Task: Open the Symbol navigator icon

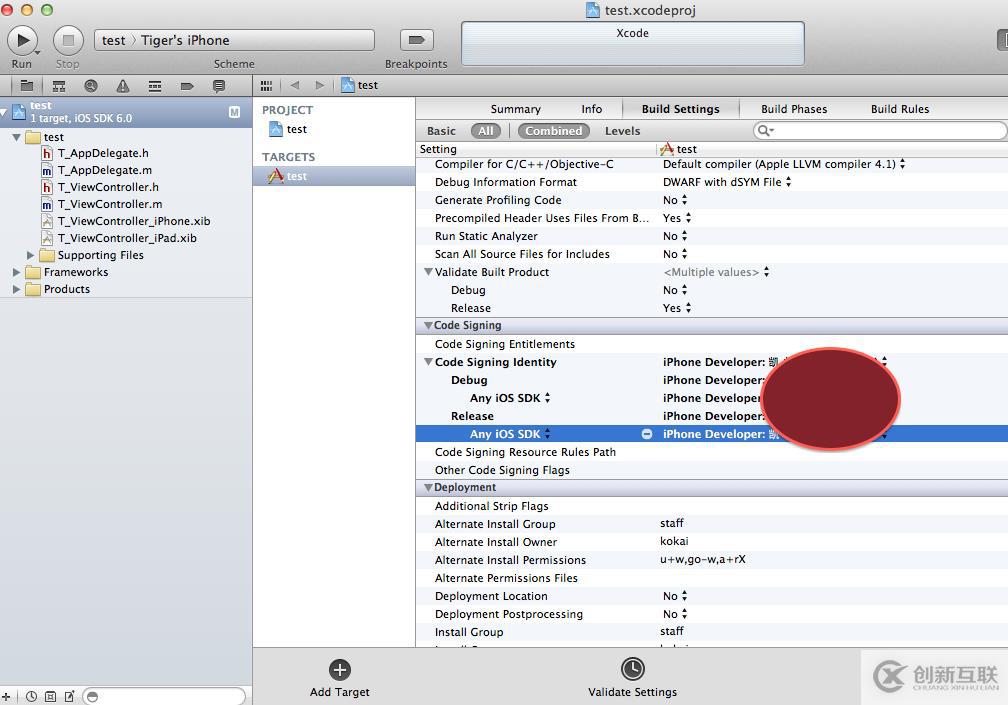Action: pyautogui.click(x=58, y=85)
